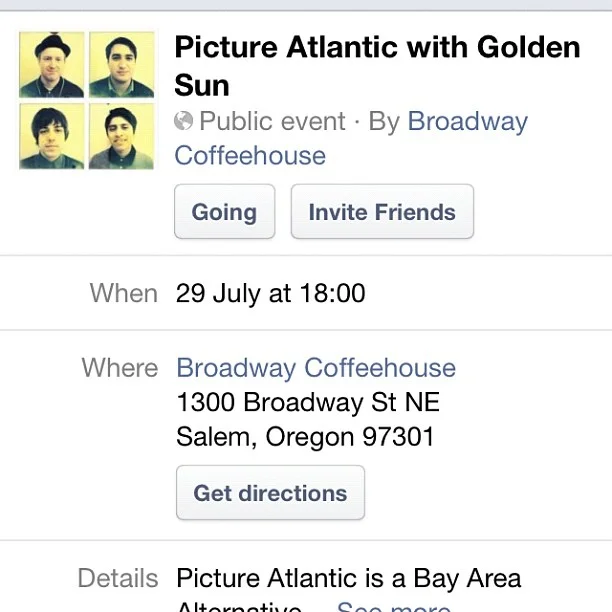Tap the Public event privacy label
The height and width of the screenshot is (612, 612).
[x=272, y=121]
